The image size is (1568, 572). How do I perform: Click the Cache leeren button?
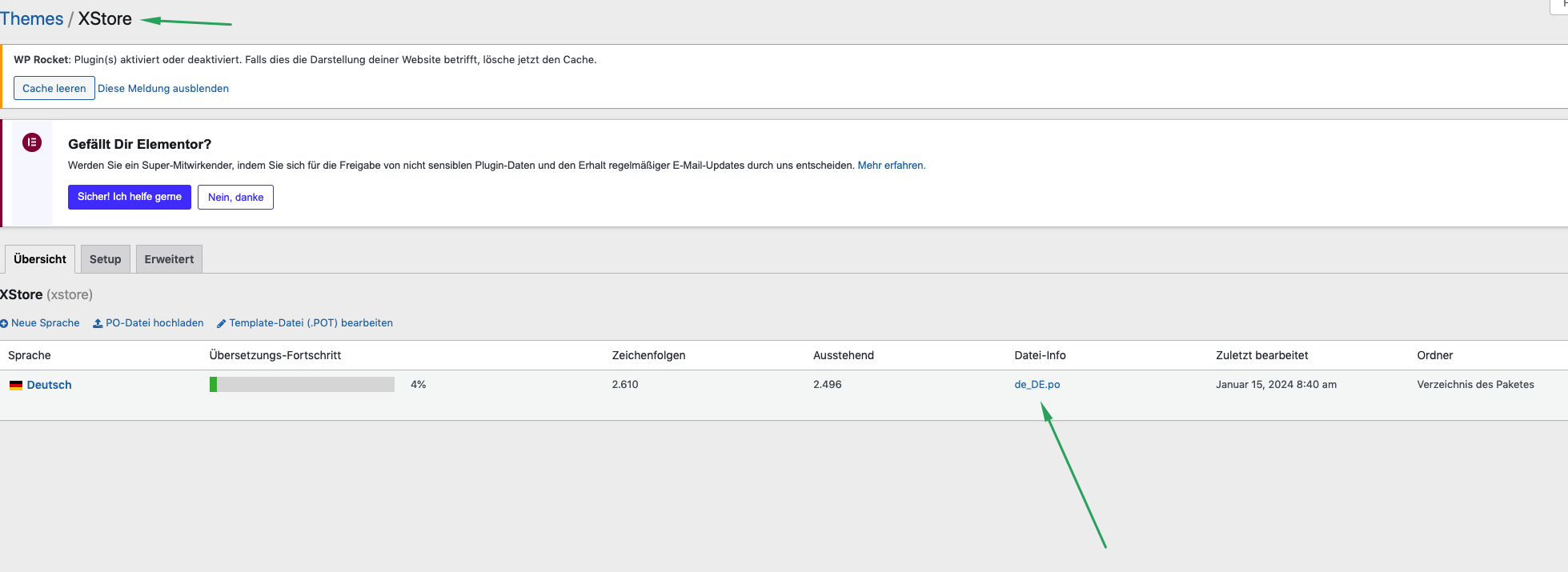[x=54, y=88]
